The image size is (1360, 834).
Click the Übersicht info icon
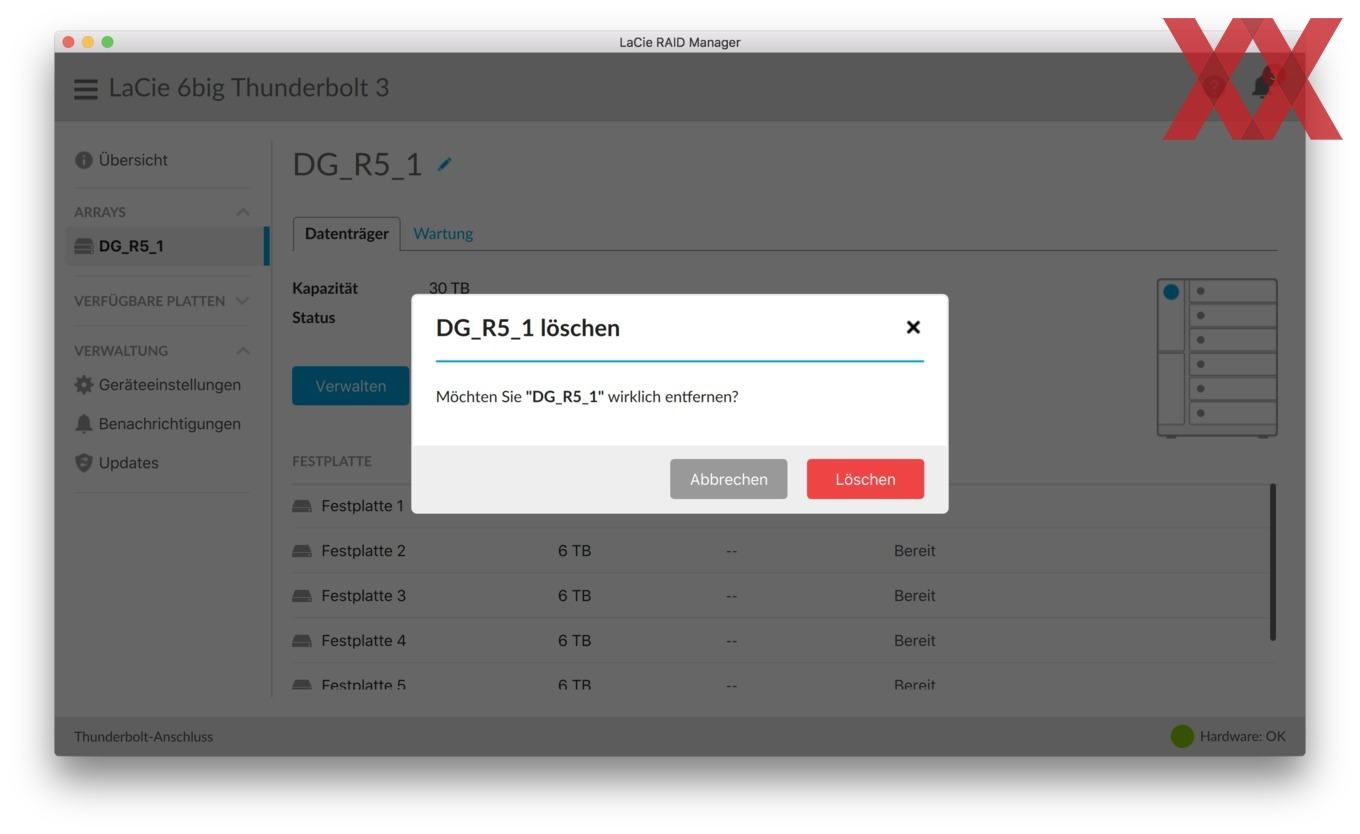[x=83, y=160]
